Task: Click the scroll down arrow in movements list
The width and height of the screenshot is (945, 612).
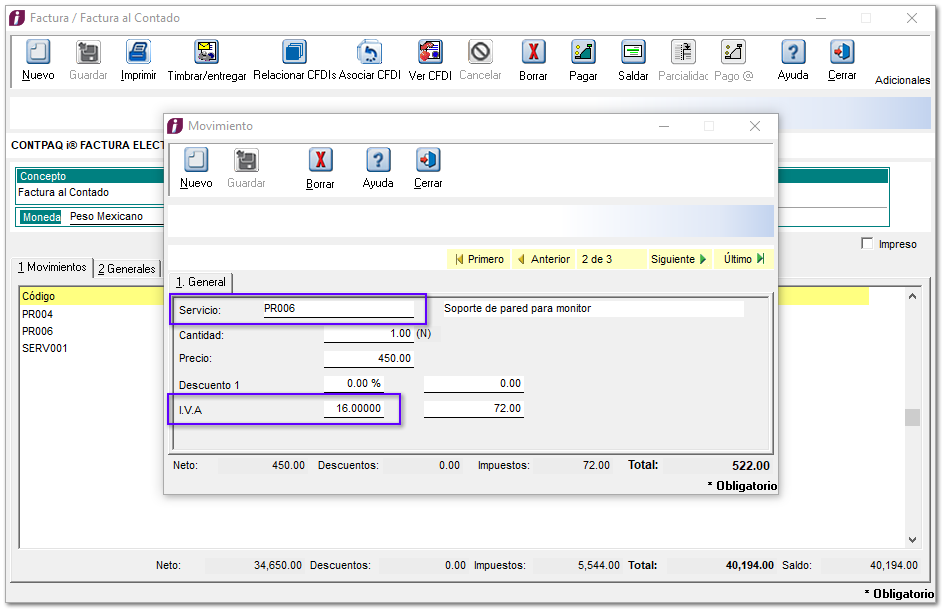Action: [912, 539]
